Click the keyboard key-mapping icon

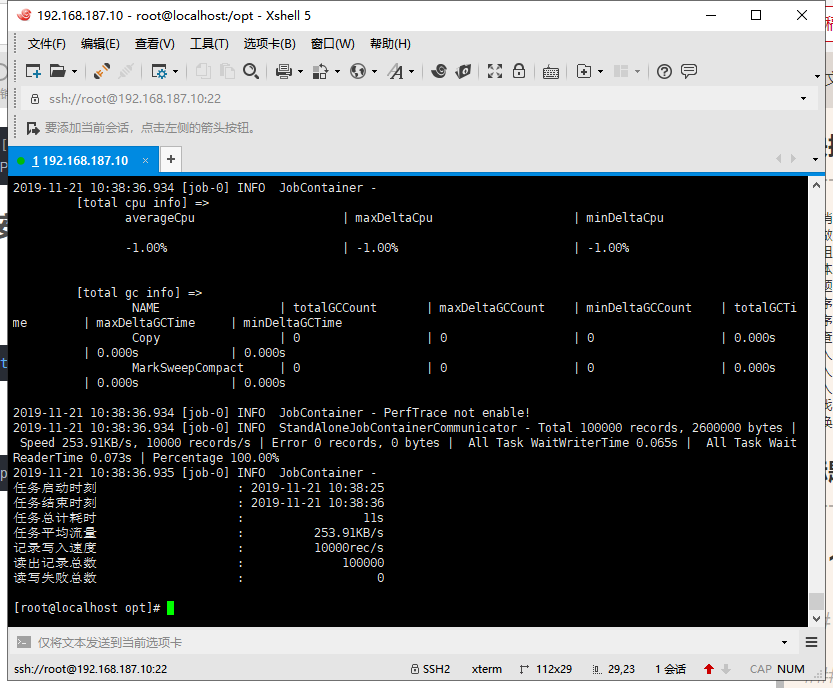pos(550,72)
